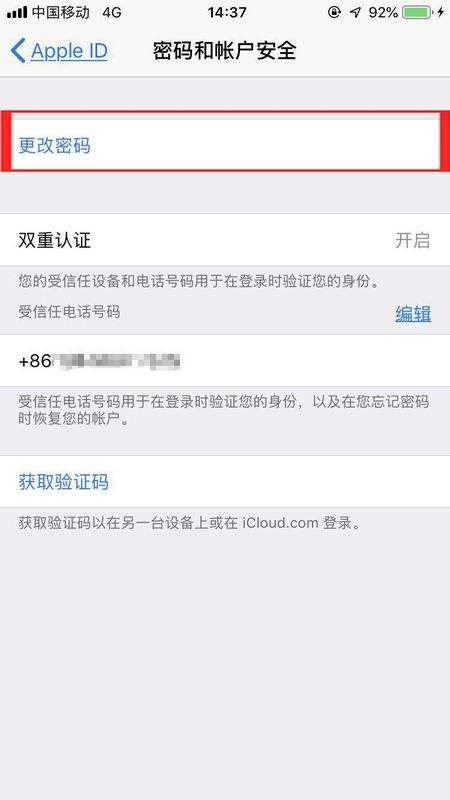The height and width of the screenshot is (800, 450).
Task: Tap 获取验证码 to get verification code
Action: pos(225,482)
